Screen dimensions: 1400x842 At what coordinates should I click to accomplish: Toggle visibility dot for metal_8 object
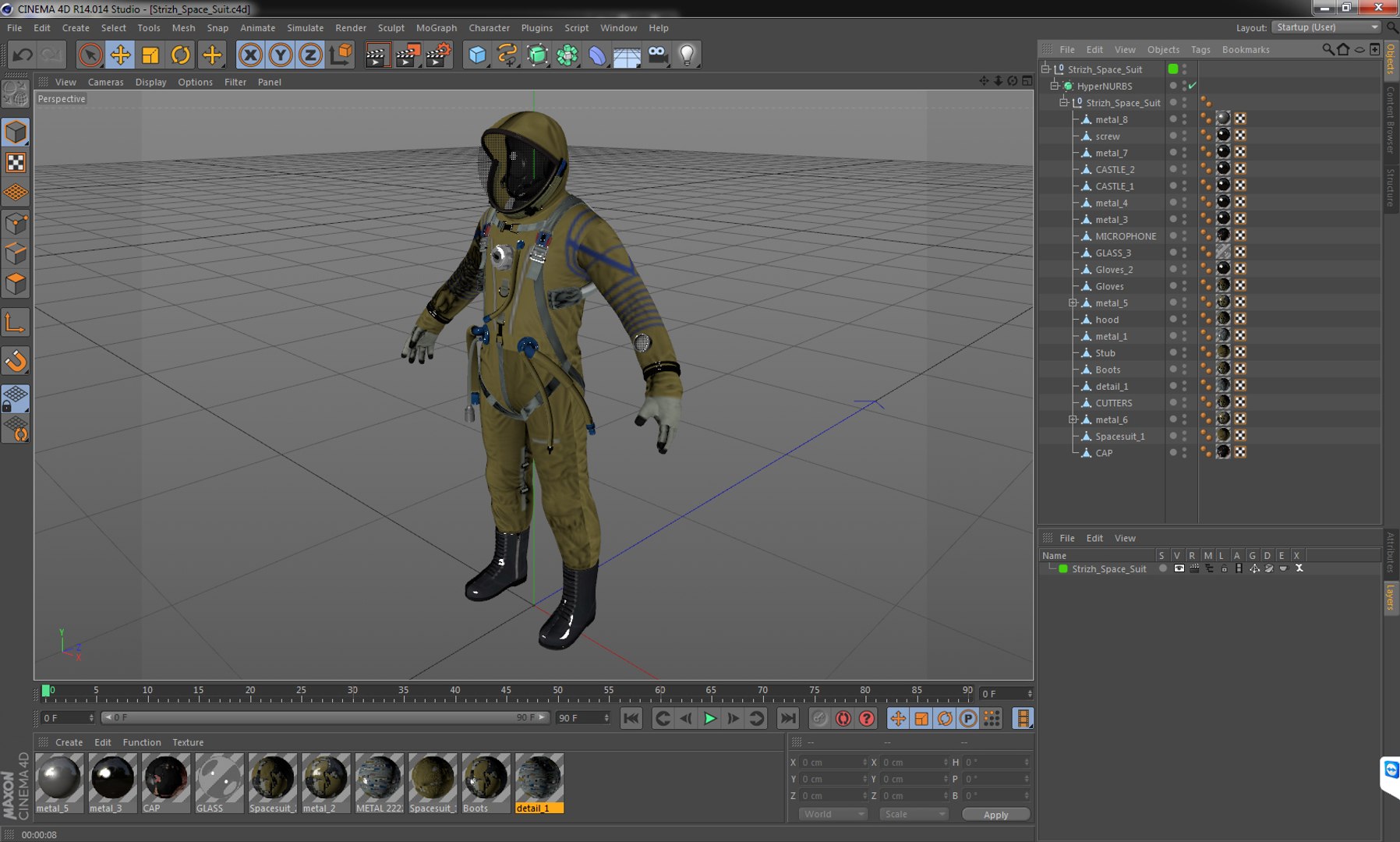point(1172,119)
